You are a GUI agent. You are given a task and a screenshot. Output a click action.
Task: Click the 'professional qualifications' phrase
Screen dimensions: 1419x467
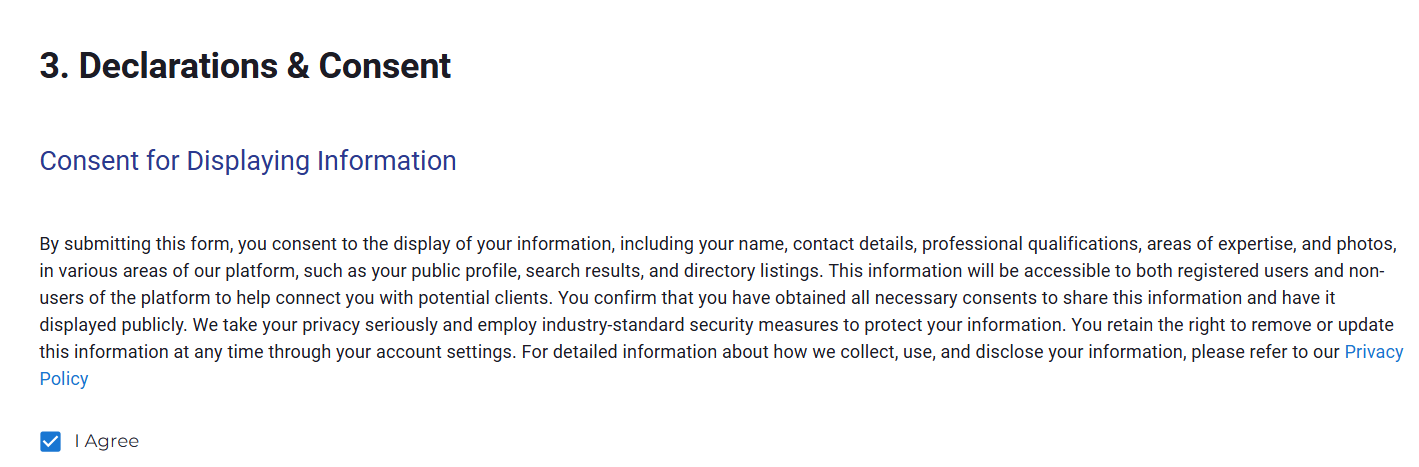pos(1029,244)
